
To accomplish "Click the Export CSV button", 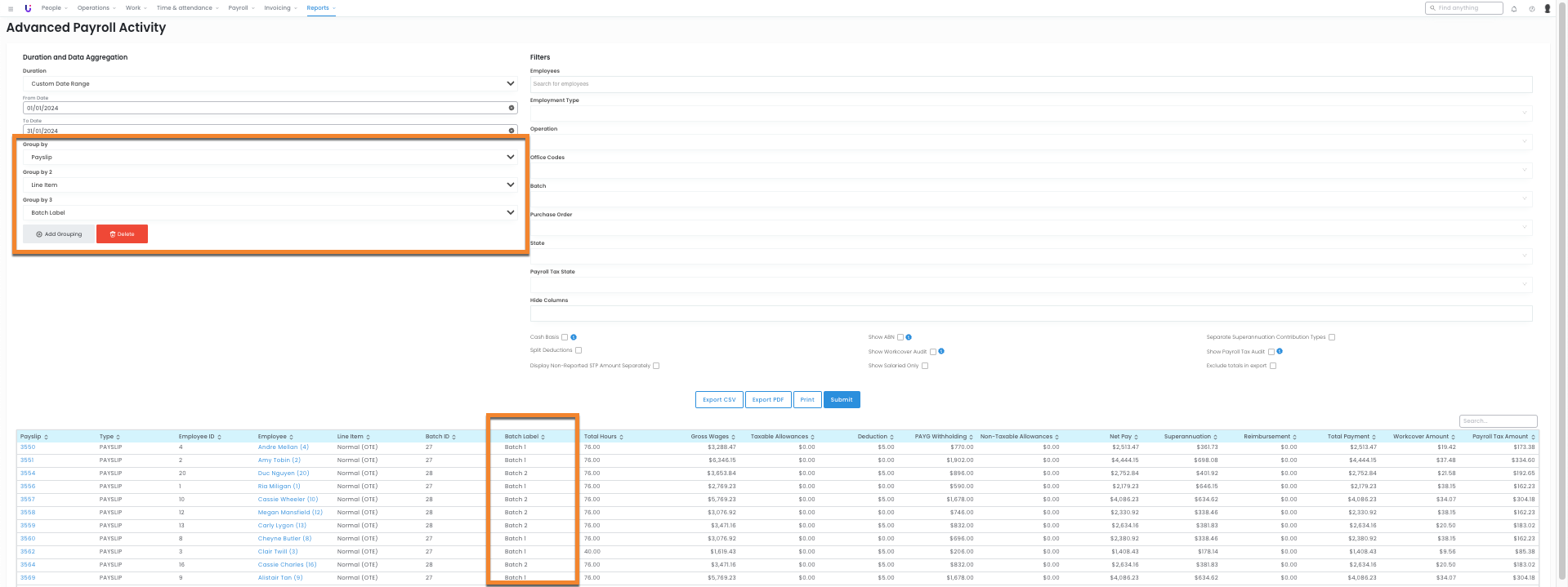I will point(719,400).
